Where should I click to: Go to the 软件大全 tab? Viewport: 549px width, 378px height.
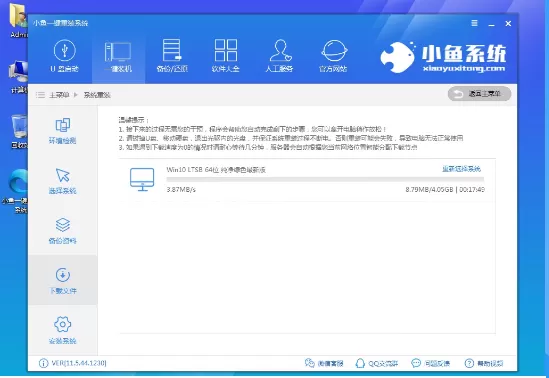225,56
